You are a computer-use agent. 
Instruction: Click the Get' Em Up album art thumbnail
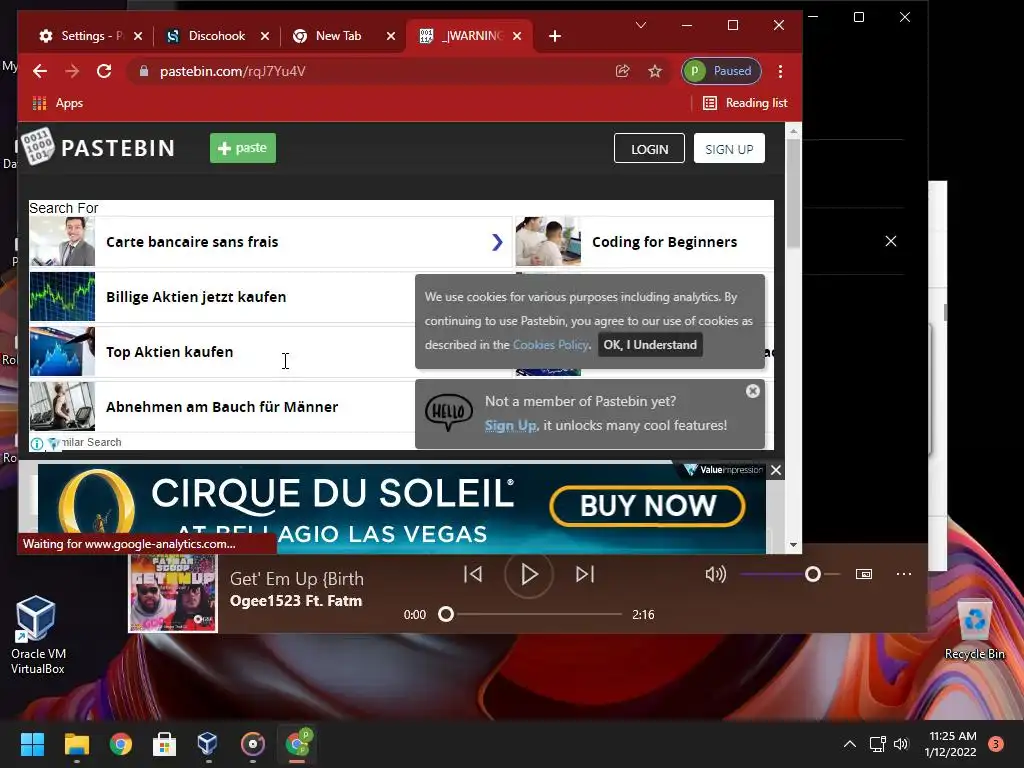173,594
